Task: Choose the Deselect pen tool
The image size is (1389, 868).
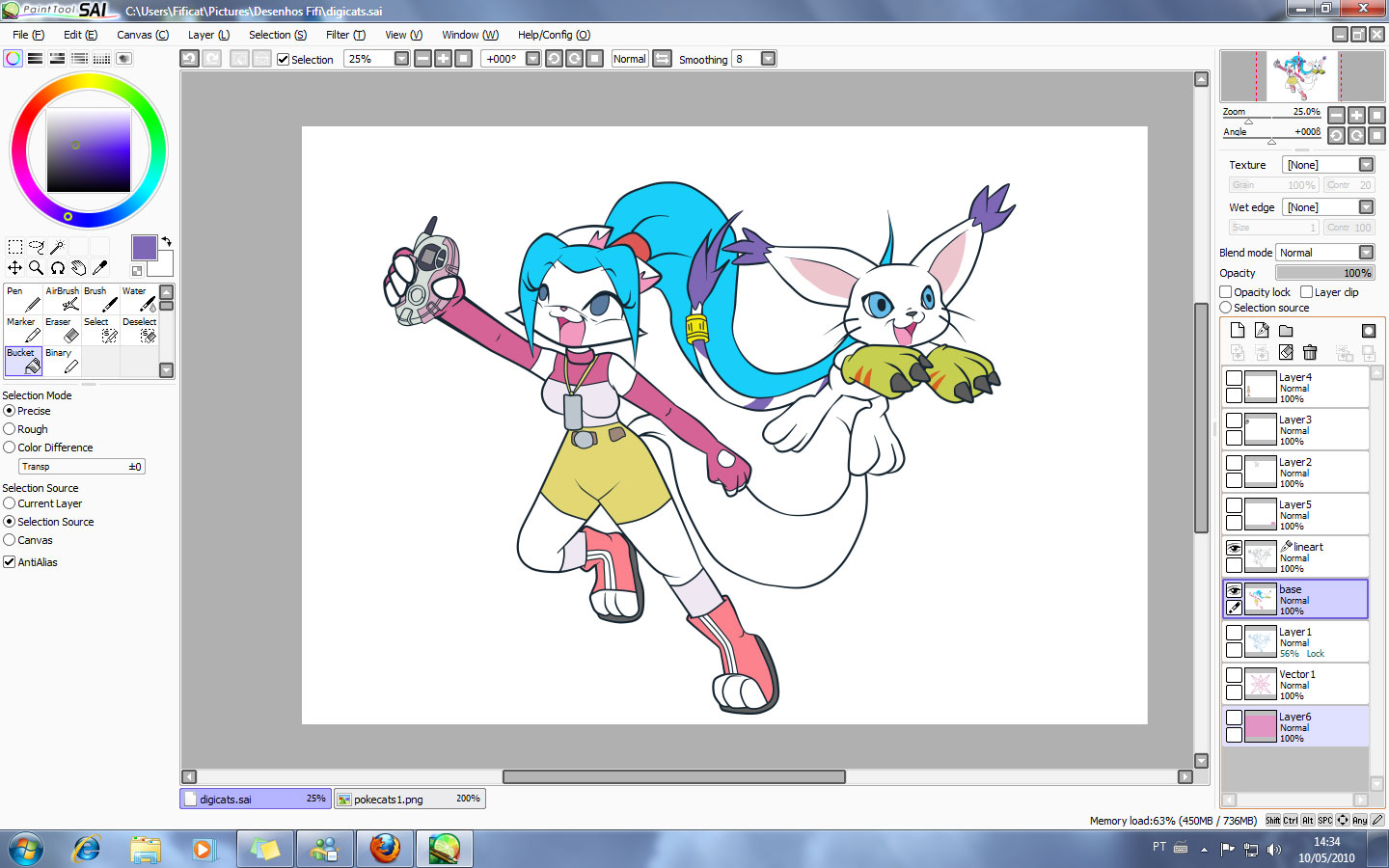Action: [139, 330]
